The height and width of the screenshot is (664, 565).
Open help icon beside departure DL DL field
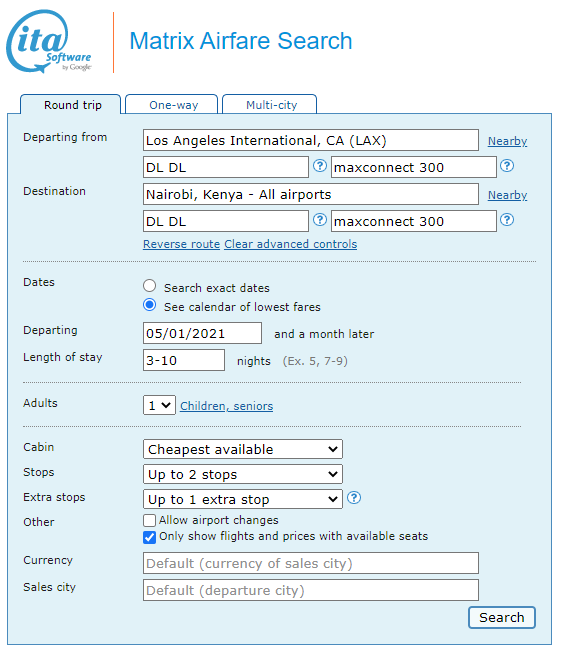pos(320,166)
